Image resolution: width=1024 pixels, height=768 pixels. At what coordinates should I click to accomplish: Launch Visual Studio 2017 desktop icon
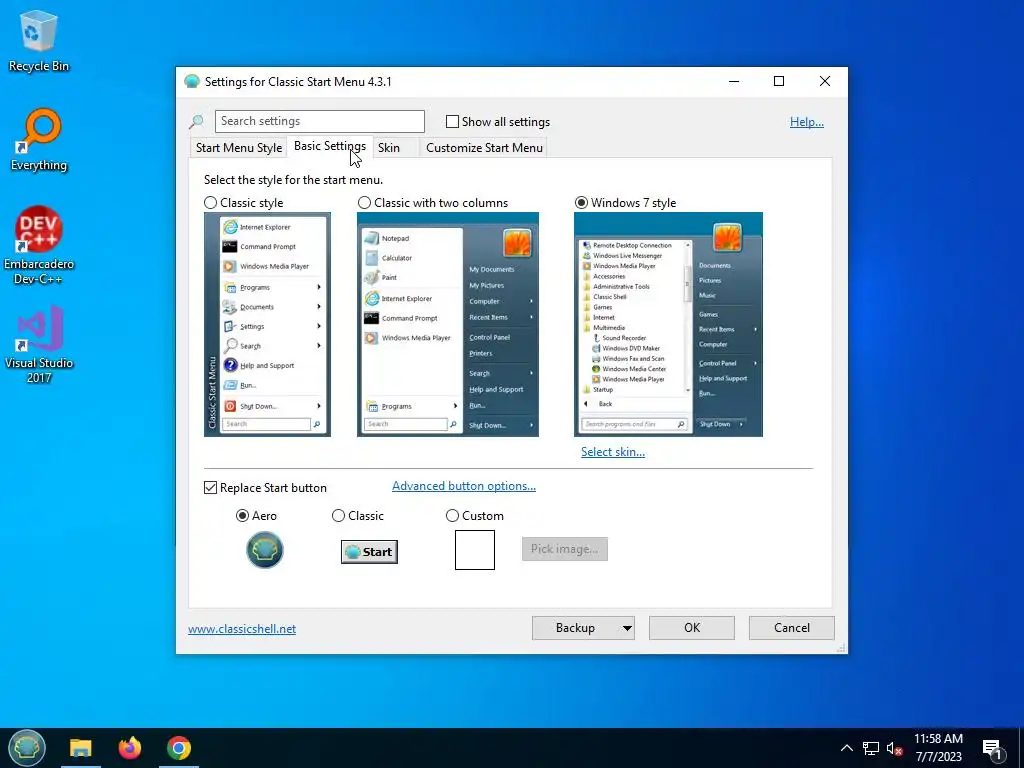(x=39, y=344)
